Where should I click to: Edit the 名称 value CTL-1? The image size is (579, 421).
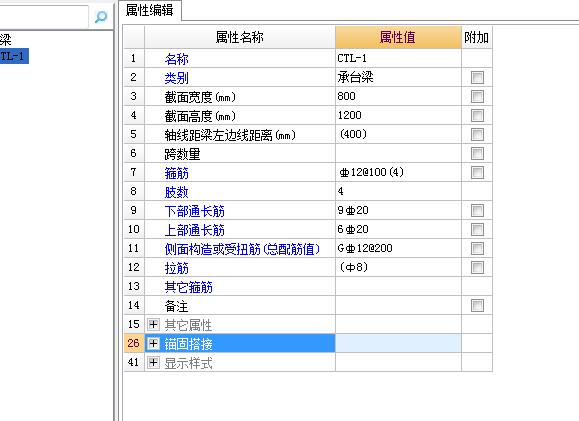point(398,58)
